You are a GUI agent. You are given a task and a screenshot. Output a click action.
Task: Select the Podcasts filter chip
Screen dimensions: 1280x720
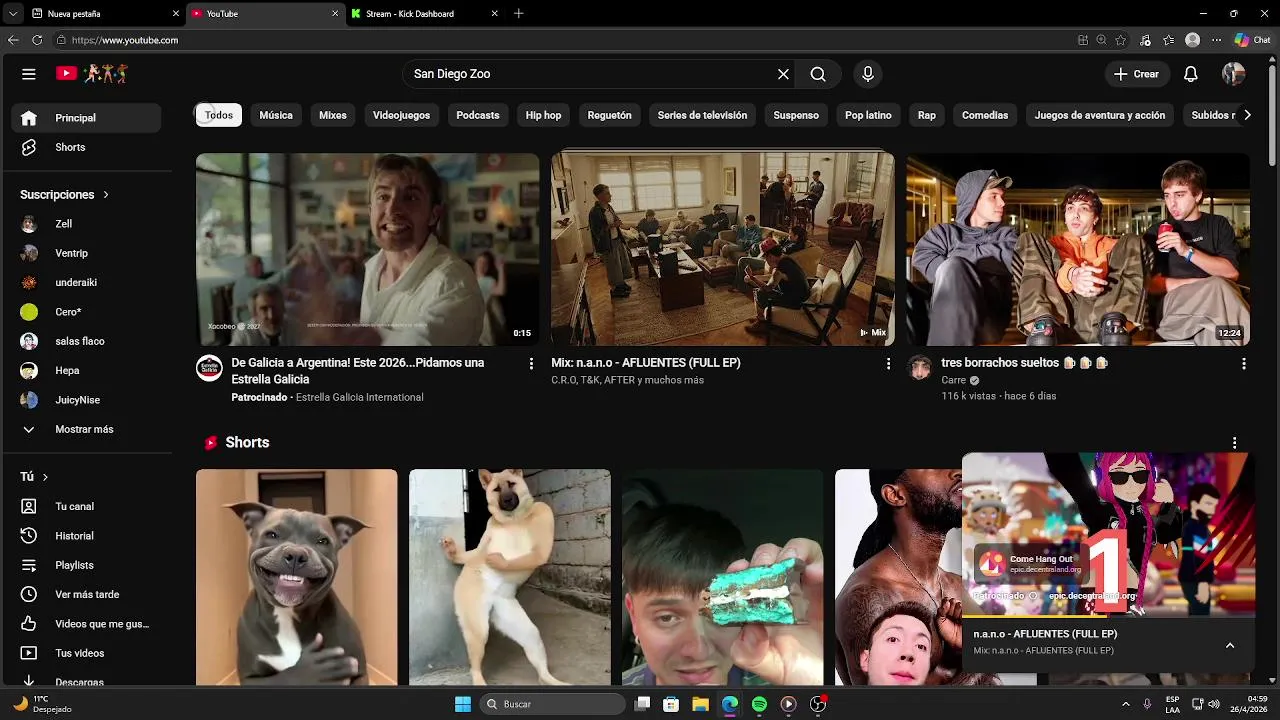tap(478, 115)
